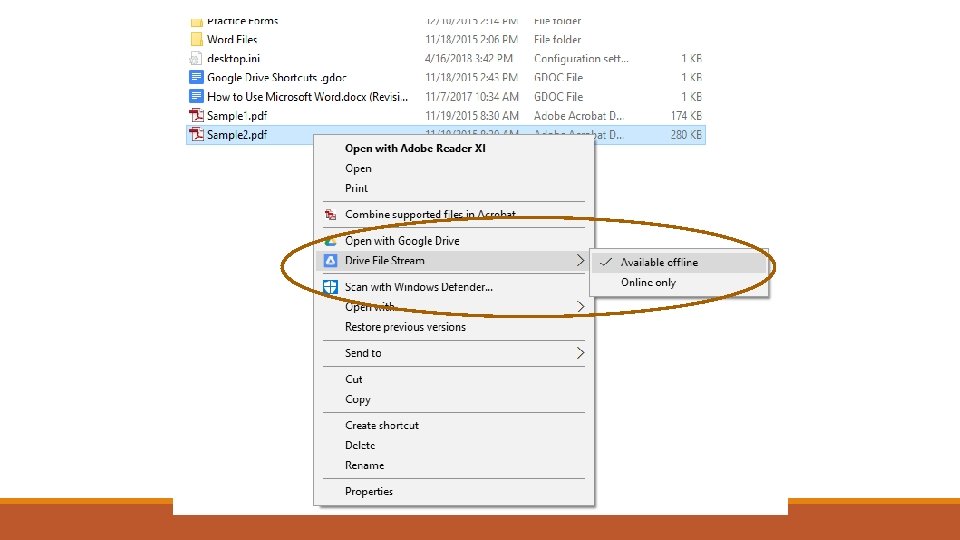The width and height of the screenshot is (960, 540).
Task: Expand the Open with submenu arrow
Action: 580,307
